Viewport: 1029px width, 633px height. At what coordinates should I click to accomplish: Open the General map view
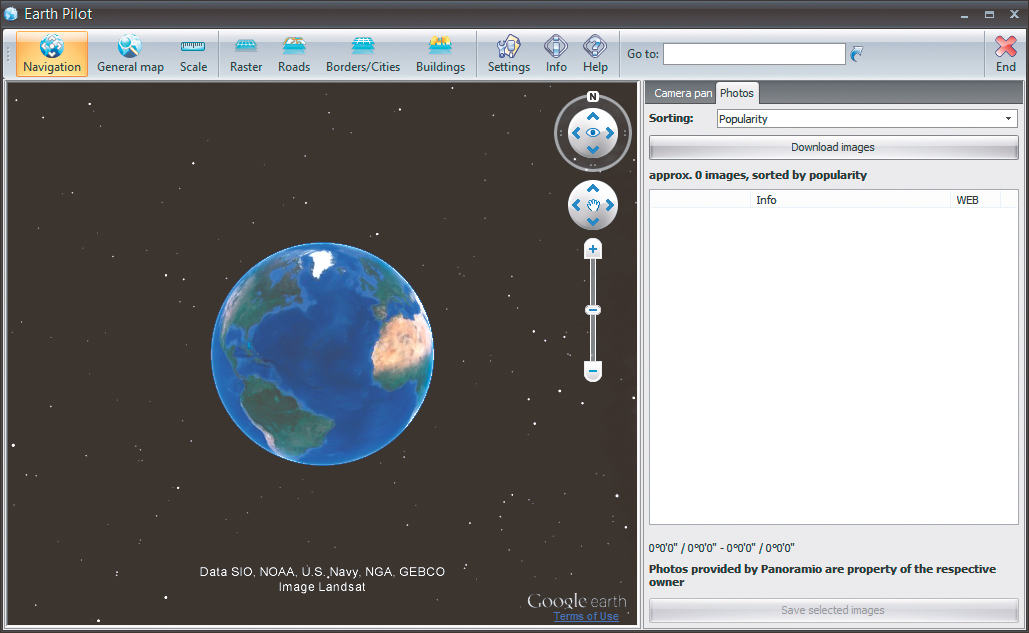pos(130,54)
